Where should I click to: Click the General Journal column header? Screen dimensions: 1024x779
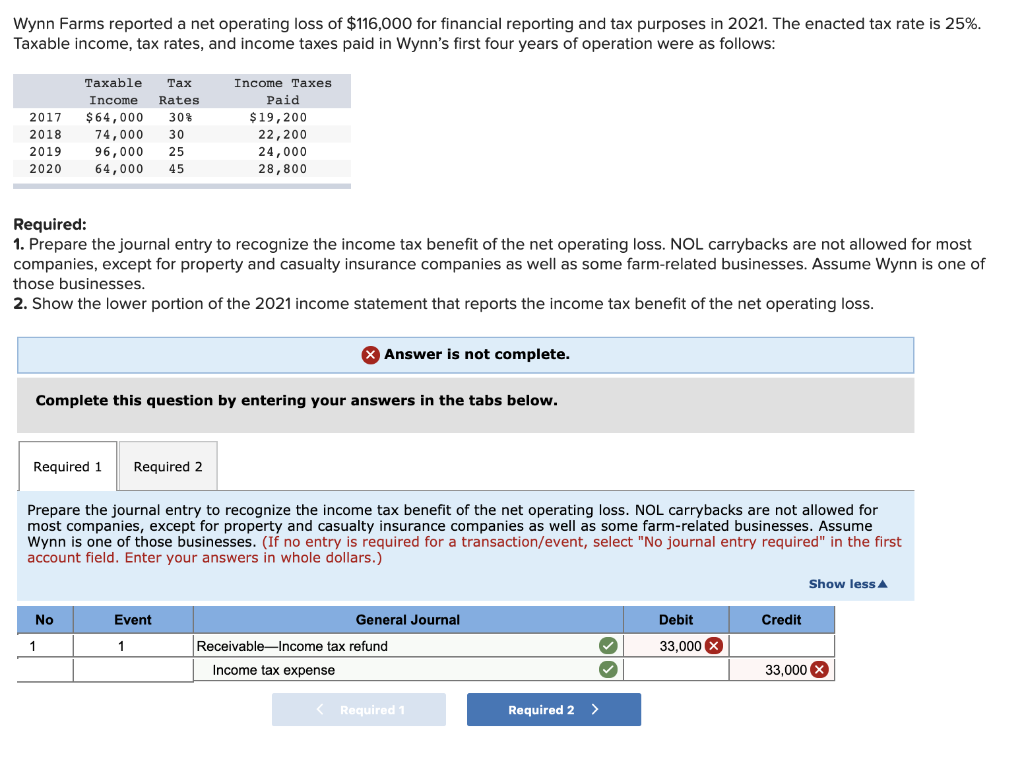pos(408,620)
